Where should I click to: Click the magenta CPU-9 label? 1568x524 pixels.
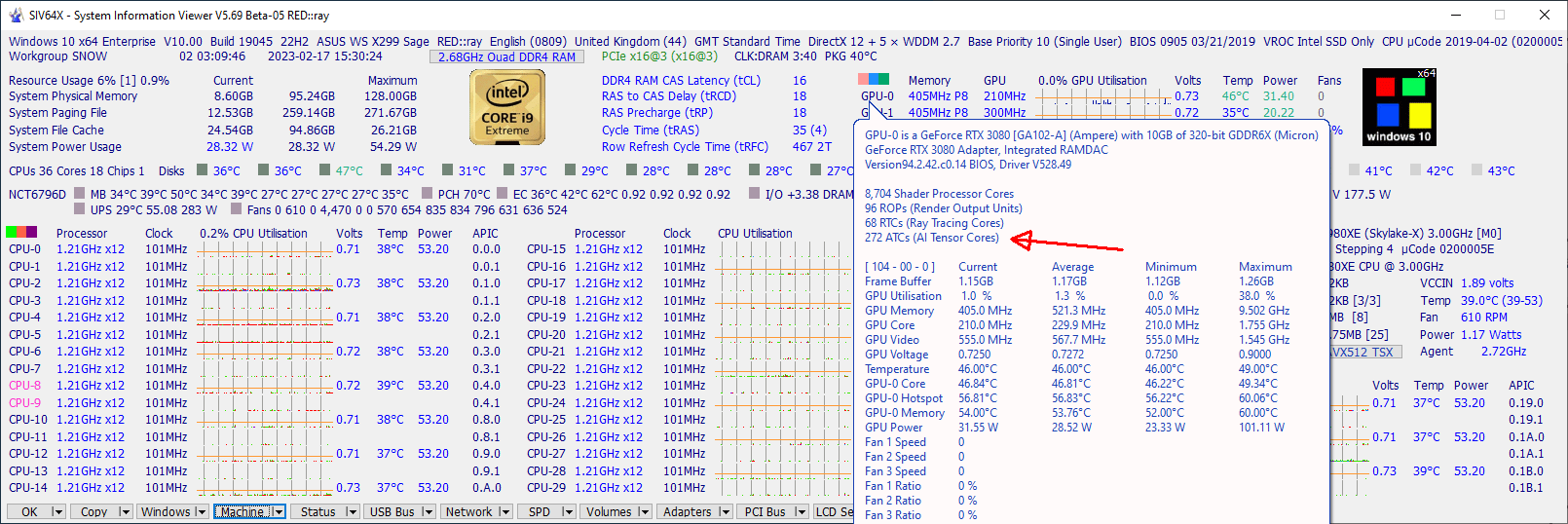[24, 402]
